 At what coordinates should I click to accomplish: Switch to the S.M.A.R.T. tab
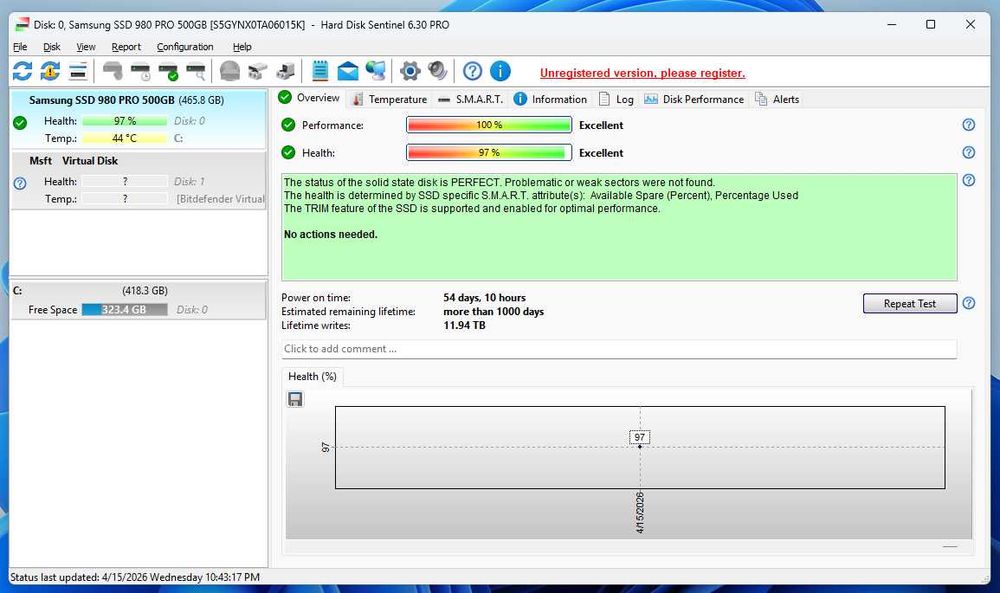tap(471, 99)
